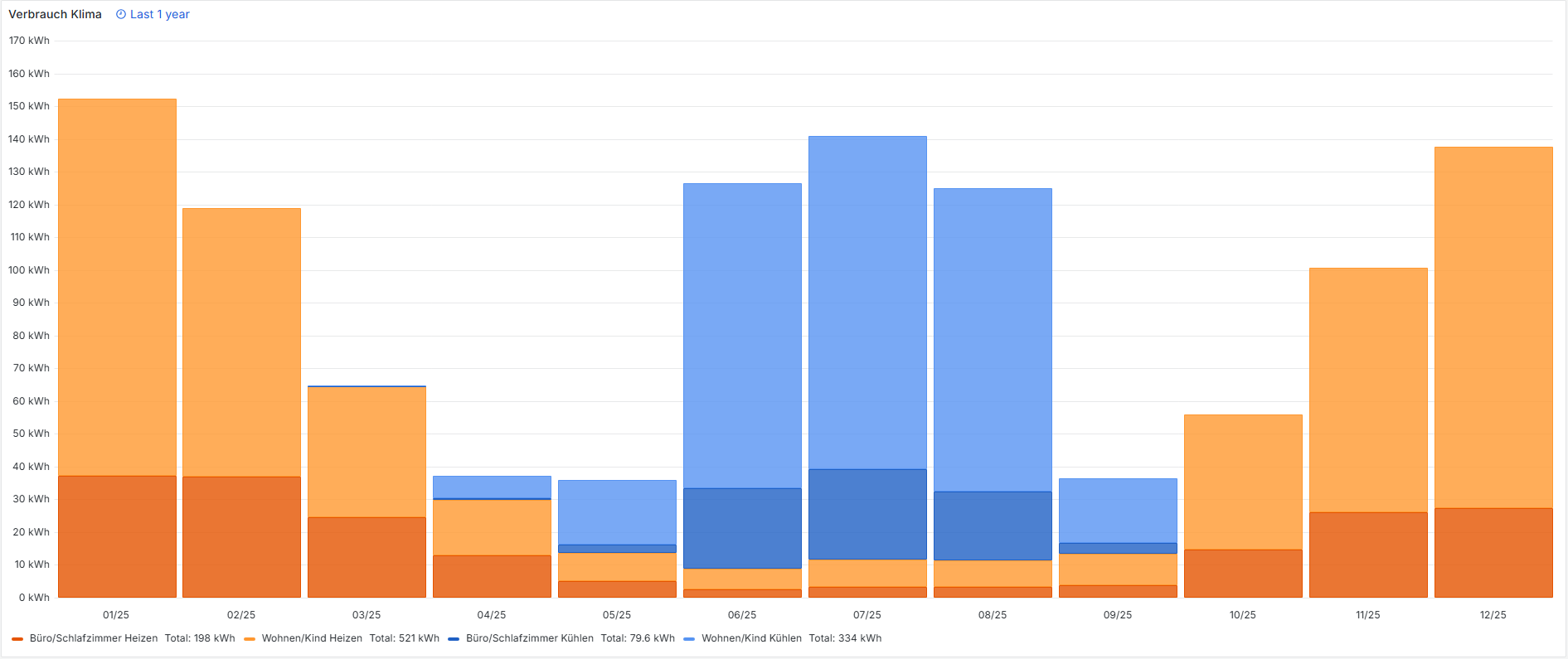Screen dimensions: 1568x659
Task: Select the light orange segment of the 11/25 bar
Action: [1368, 390]
